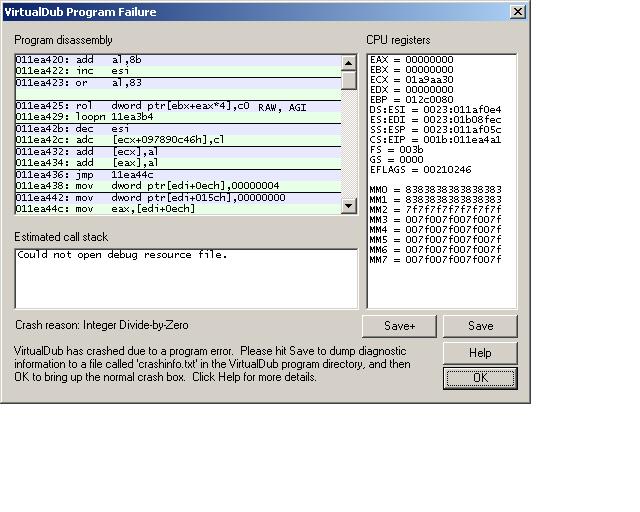Select line 011ea429 loopn 11ea3b4
This screenshot has width=640, height=512.
pos(178,117)
